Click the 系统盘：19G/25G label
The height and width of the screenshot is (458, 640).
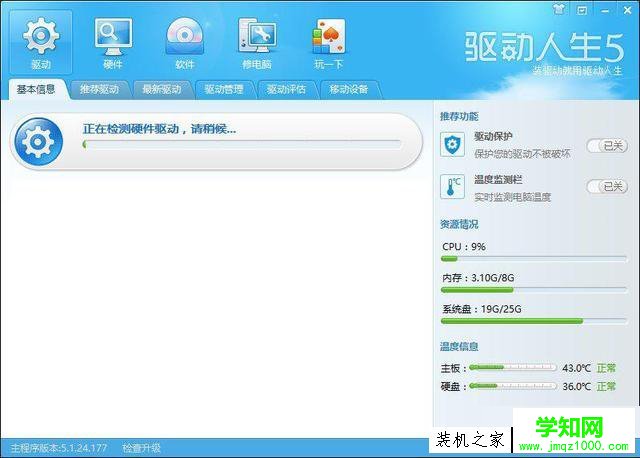point(482,309)
